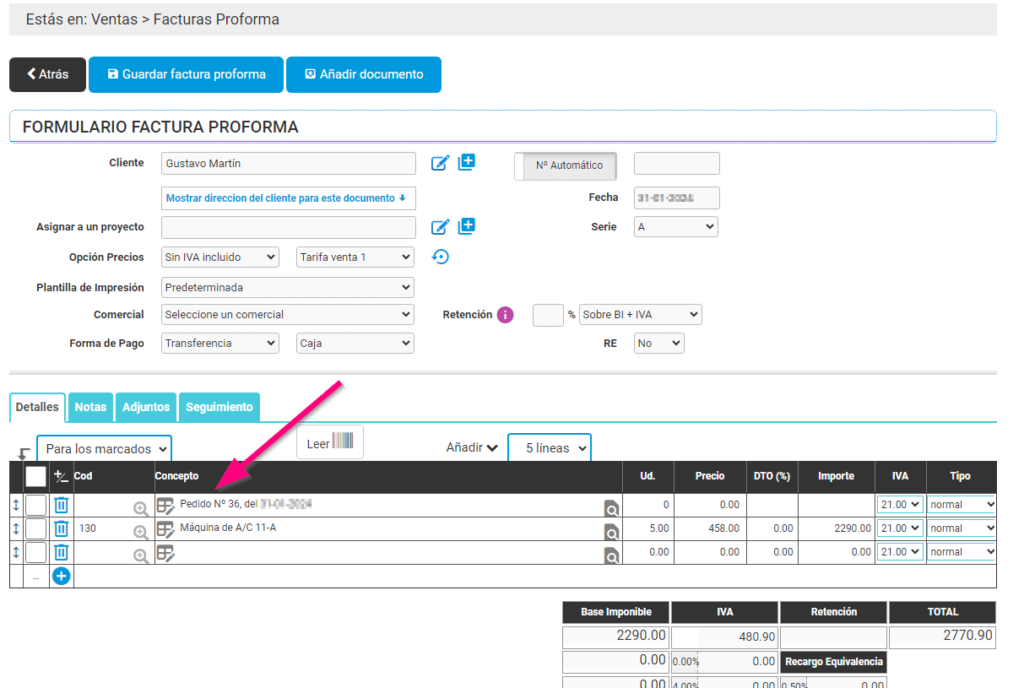The image size is (1024, 688).
Task: Click the Fecha input field
Action: coord(676,197)
